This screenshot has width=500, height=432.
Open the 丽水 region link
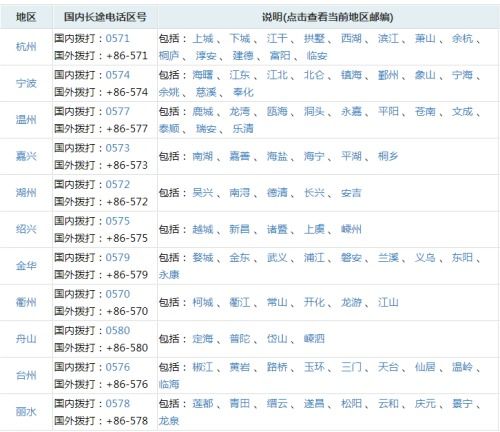26,412
